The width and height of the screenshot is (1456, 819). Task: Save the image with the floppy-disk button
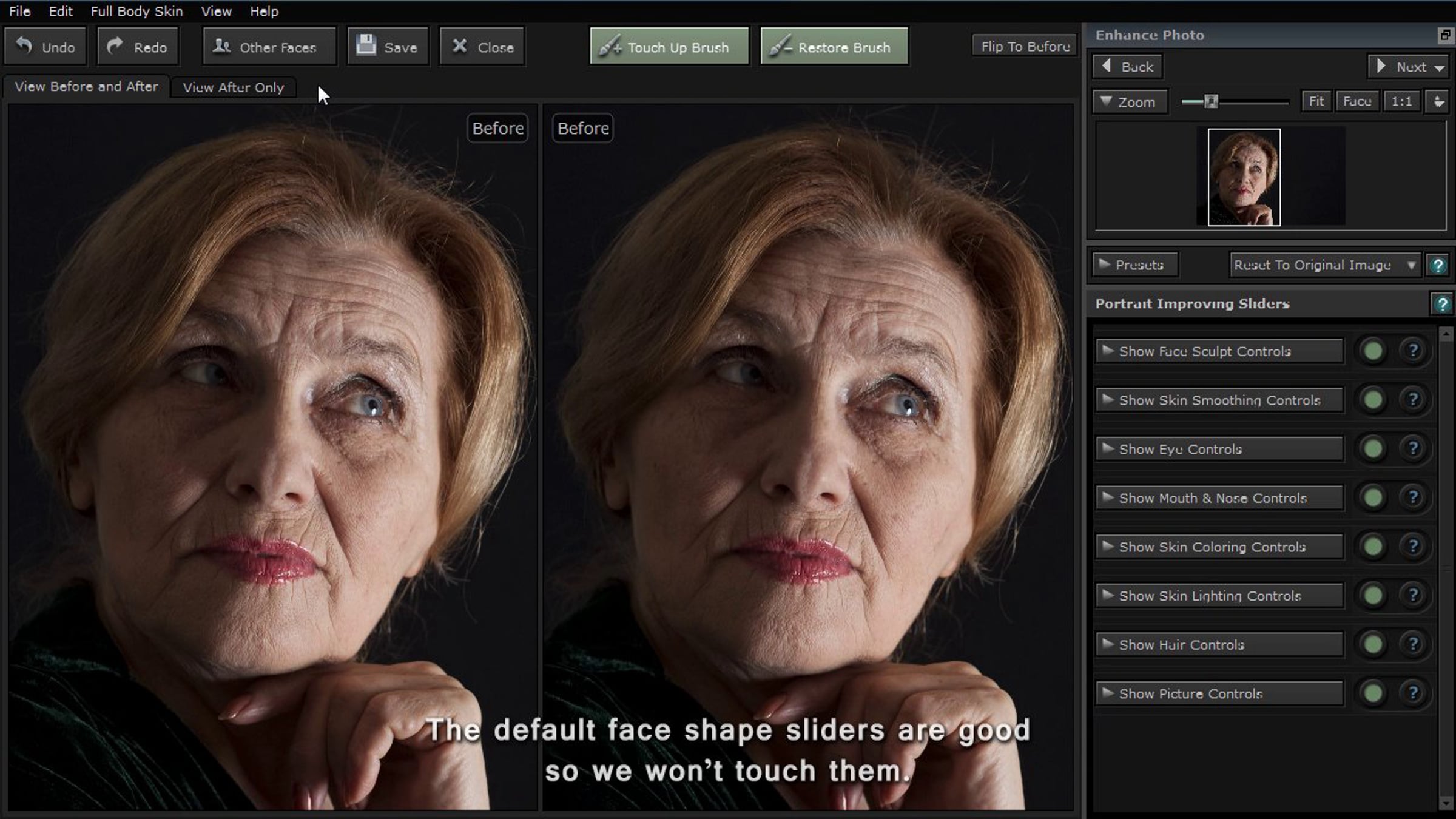[388, 47]
